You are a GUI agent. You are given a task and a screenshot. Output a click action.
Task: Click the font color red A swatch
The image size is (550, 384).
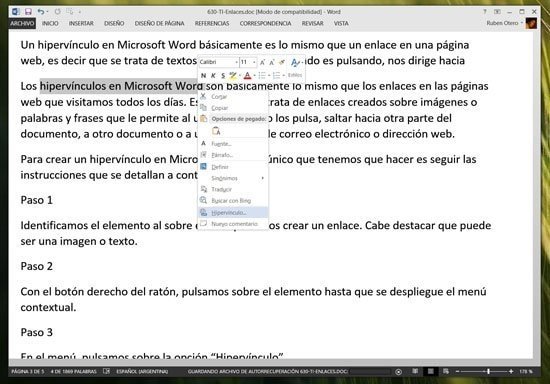tap(247, 75)
